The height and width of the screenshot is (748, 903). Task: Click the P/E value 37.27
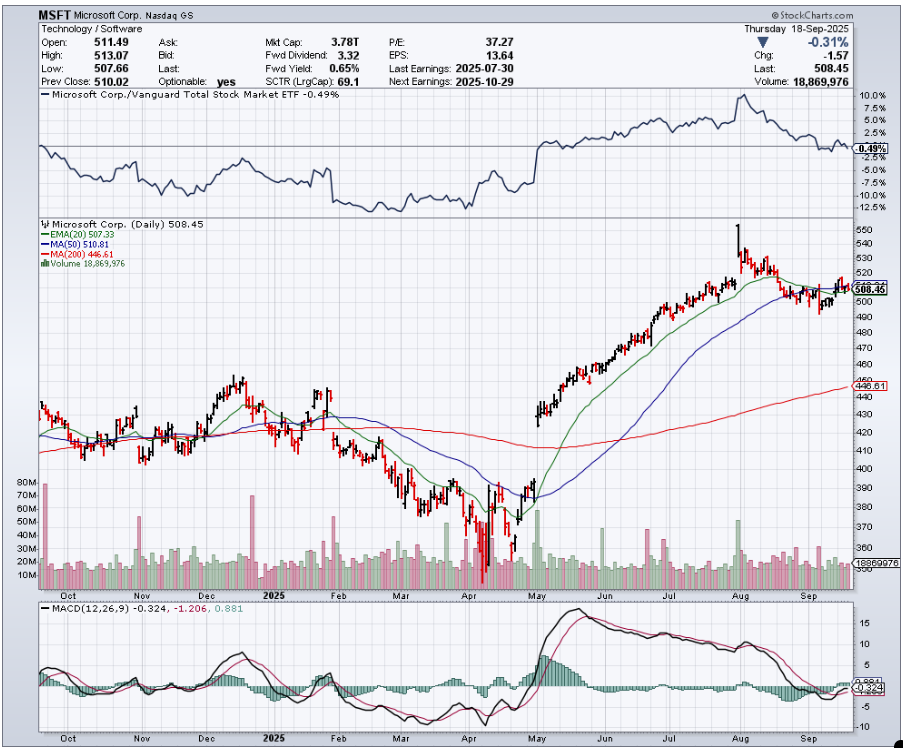[499, 43]
